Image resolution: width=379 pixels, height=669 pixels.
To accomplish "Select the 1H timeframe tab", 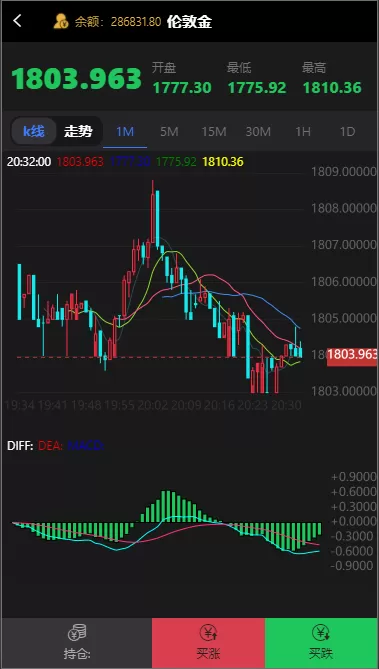I will tap(303, 132).
